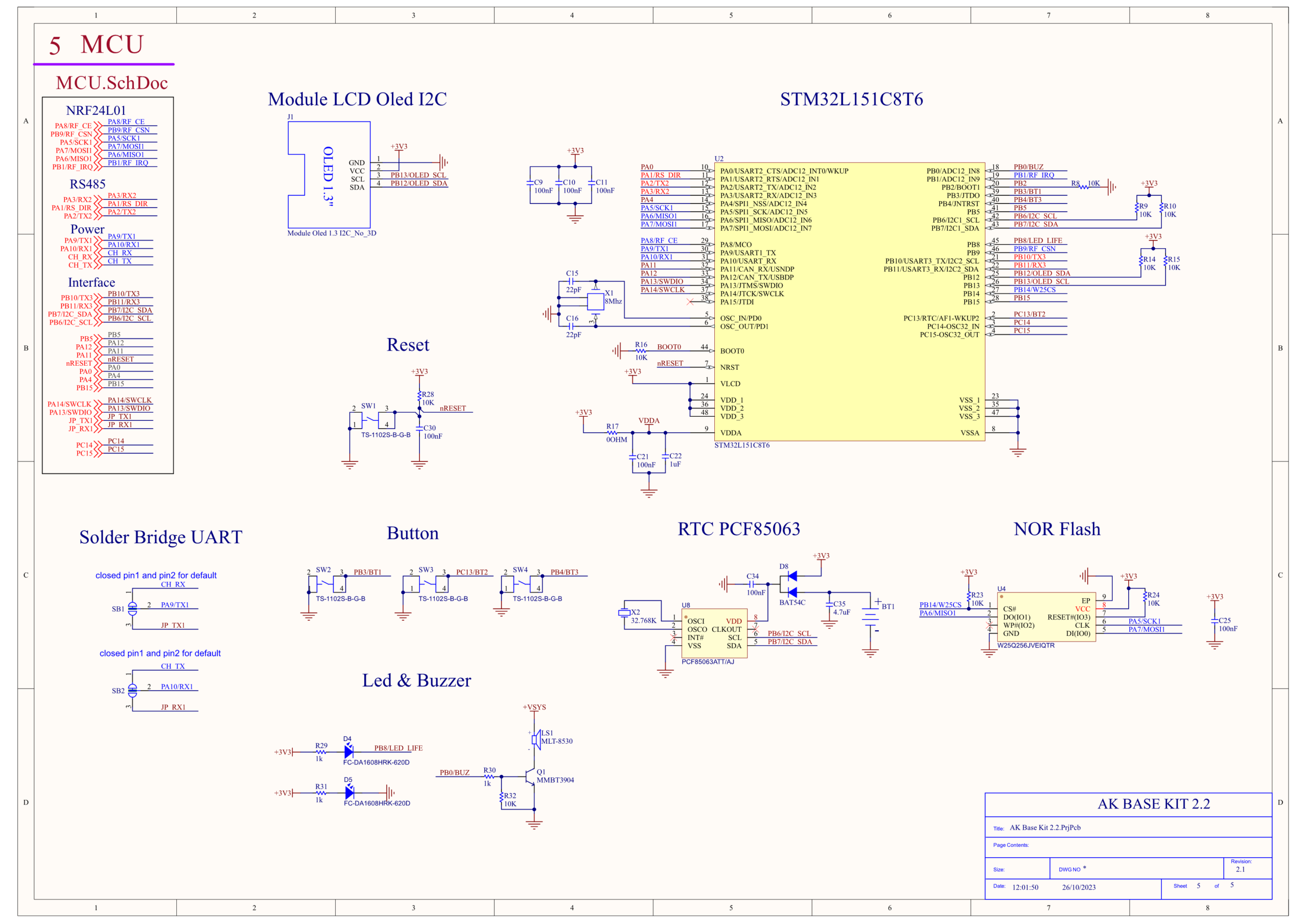Image resolution: width=1308 pixels, height=924 pixels.
Task: Click the "AK Base Kit 2.2.PrjPcb" title field
Action: [x=1045, y=827]
